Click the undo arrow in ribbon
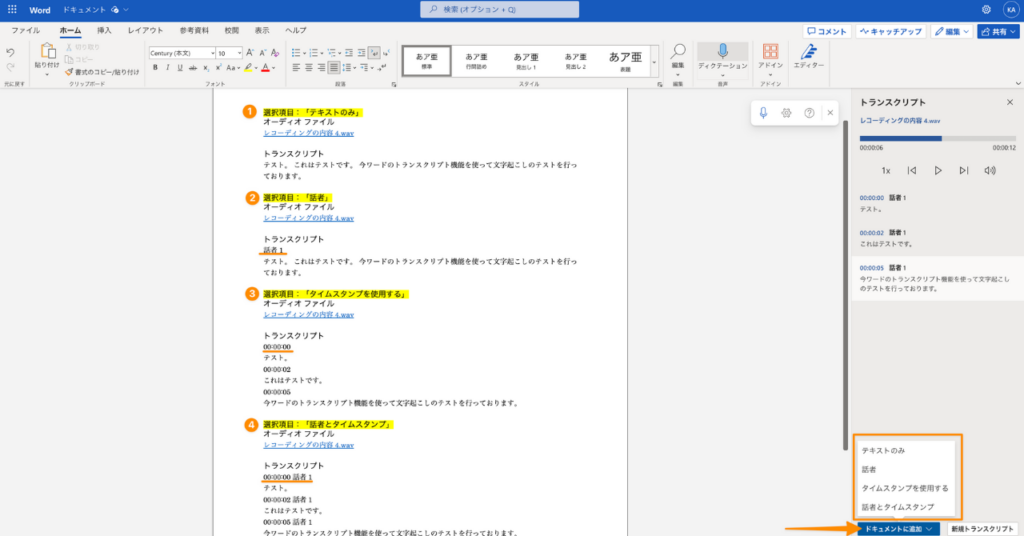1024x536 pixels. point(10,52)
